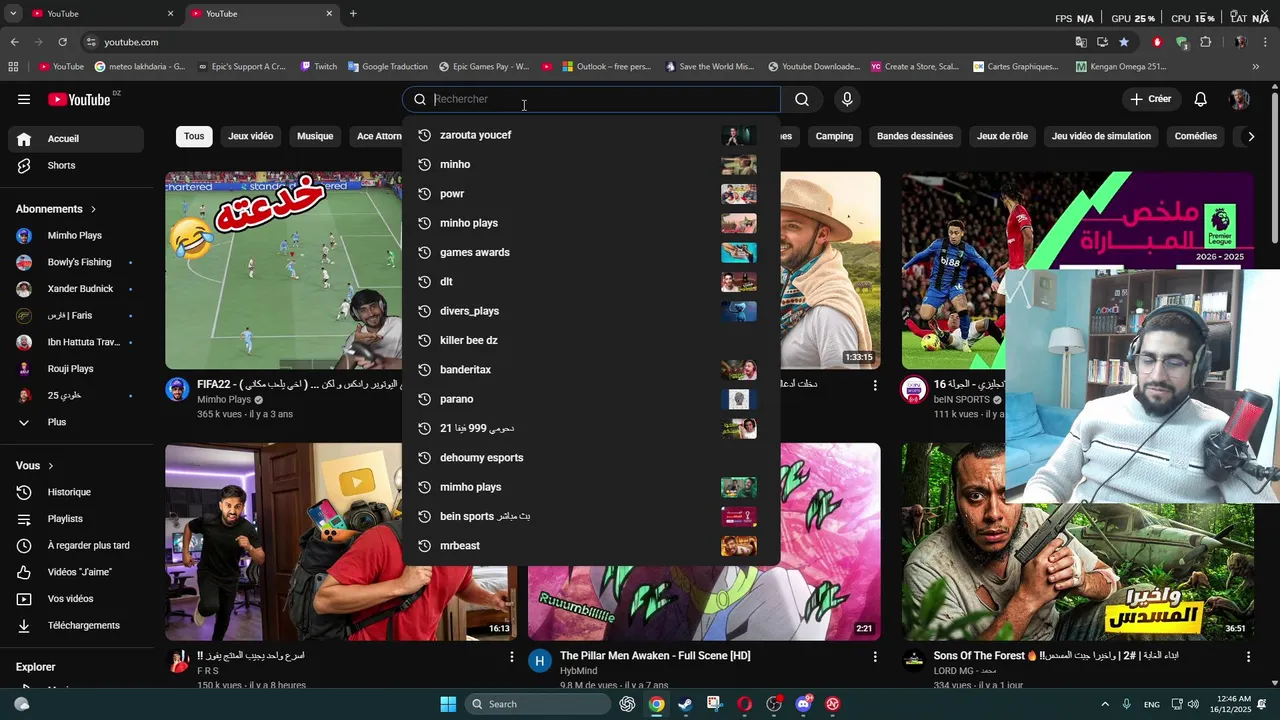Choose suggestion games awards
The image size is (1280, 720).
(590, 252)
